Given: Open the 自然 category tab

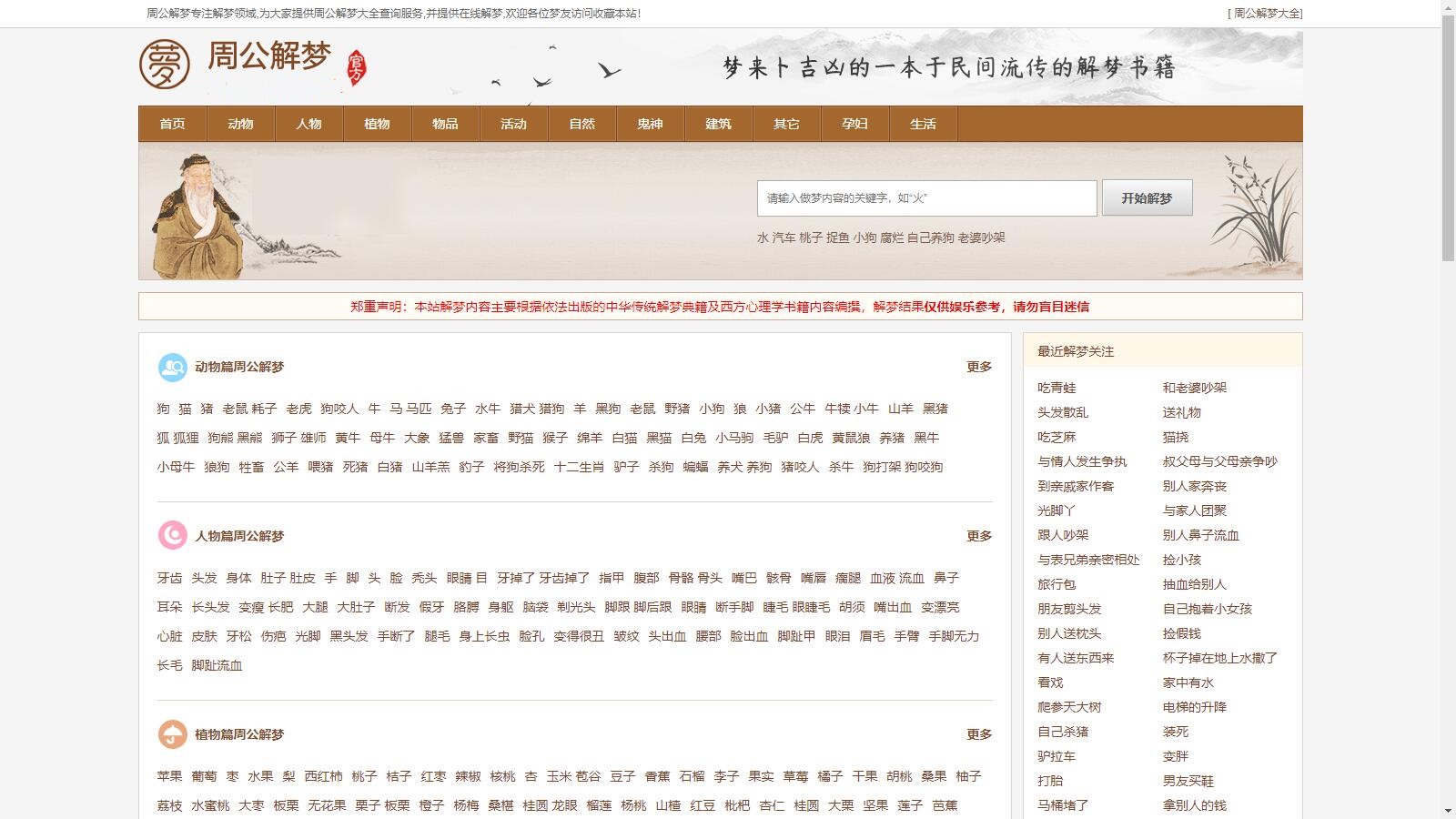Looking at the screenshot, I should click(581, 124).
